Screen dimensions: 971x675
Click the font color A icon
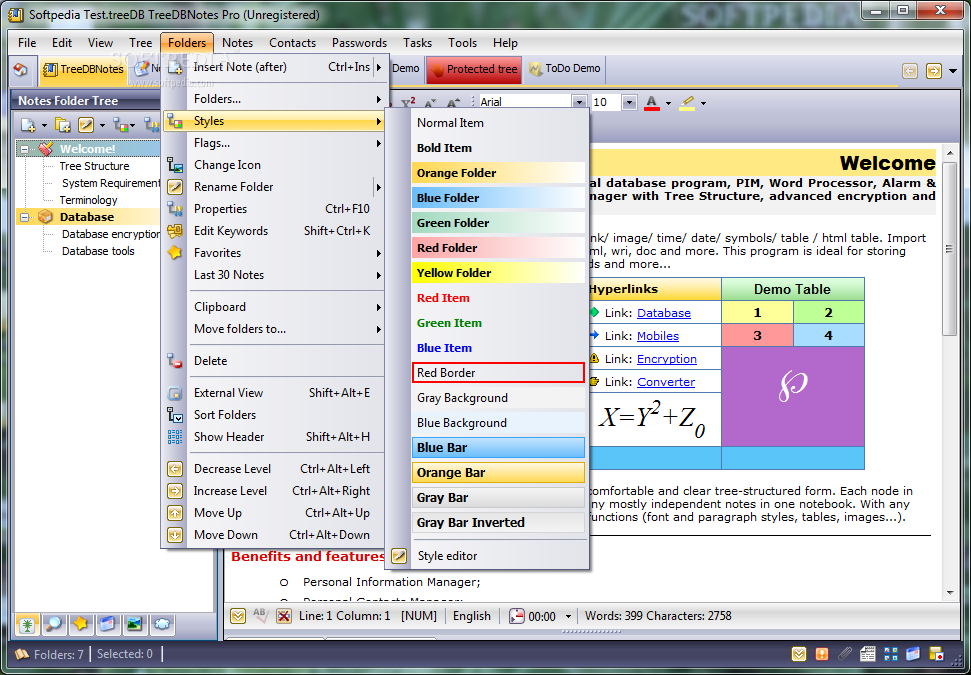(651, 102)
